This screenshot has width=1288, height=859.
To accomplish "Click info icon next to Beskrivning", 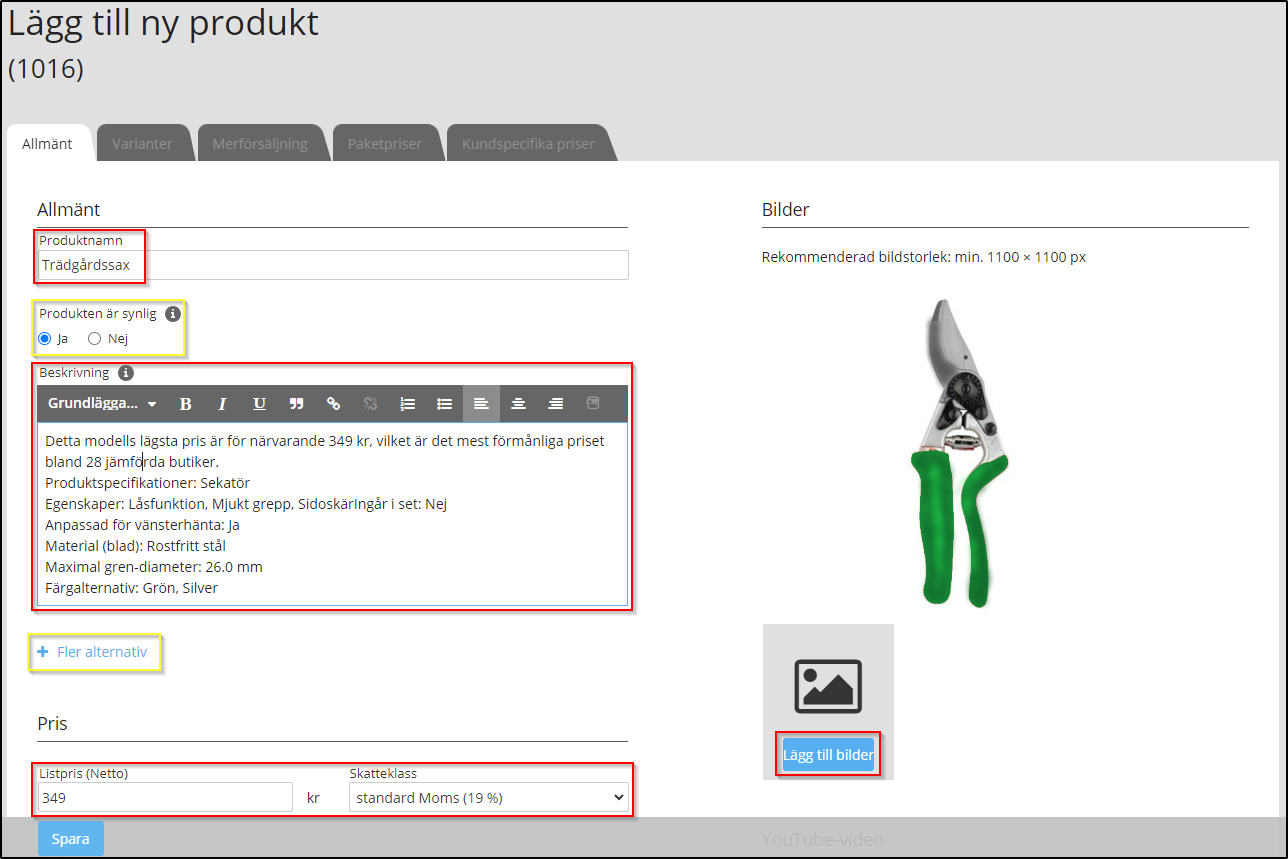I will [126, 373].
